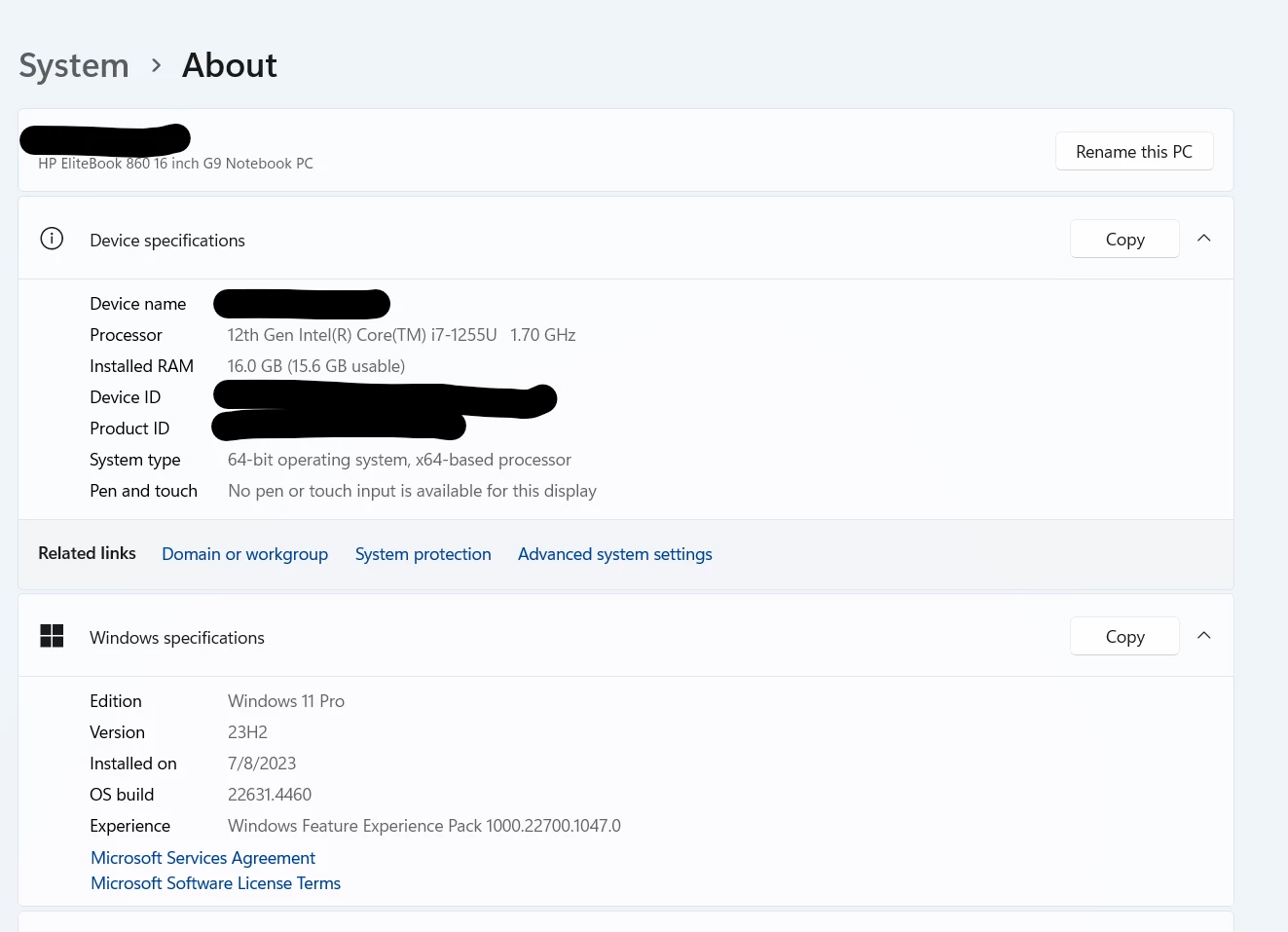
Task: Click the OS build label
Action: point(122,795)
